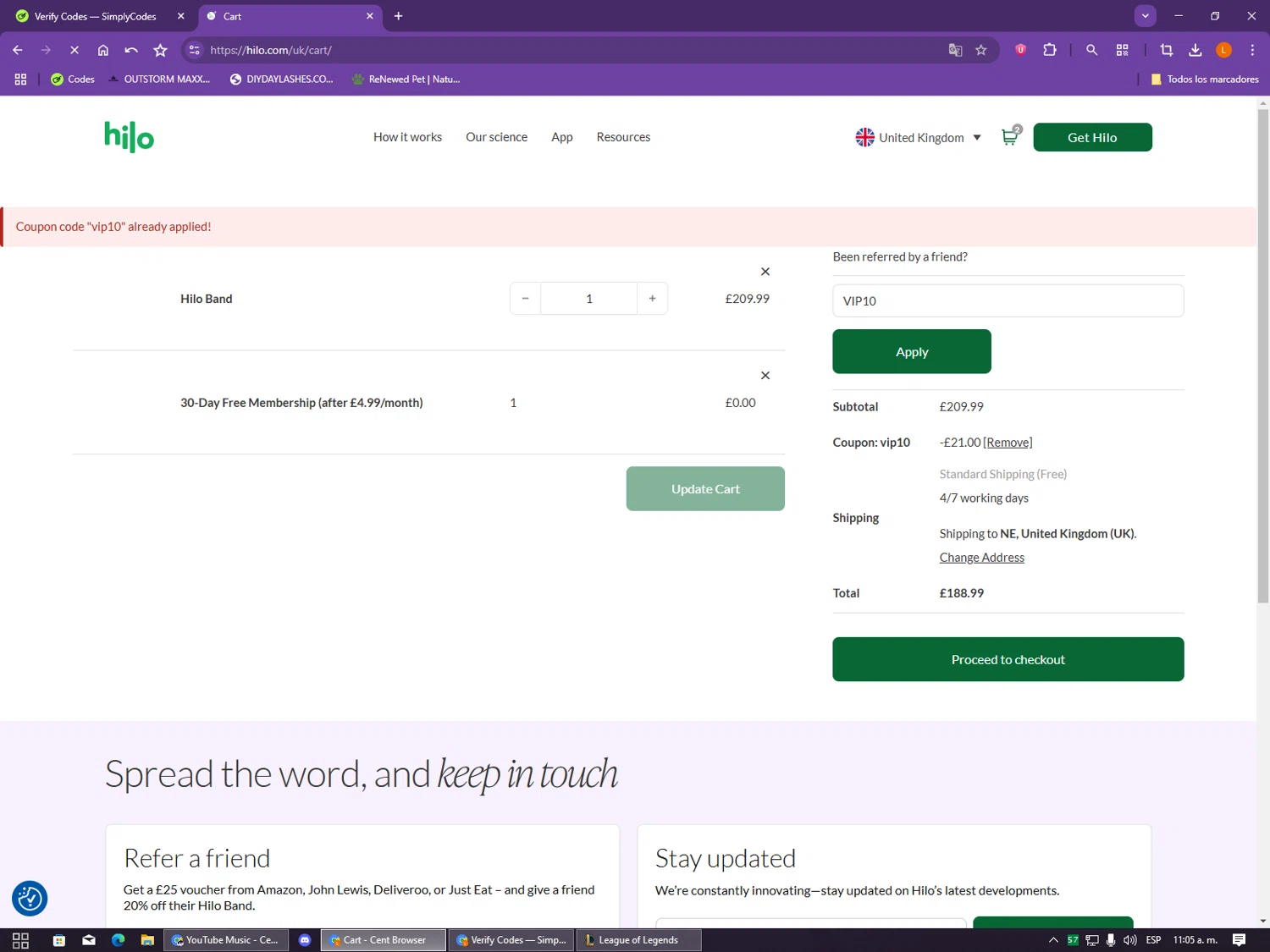Switch to YouTube Music taskbar window
The height and width of the screenshot is (952, 1270).
[226, 940]
